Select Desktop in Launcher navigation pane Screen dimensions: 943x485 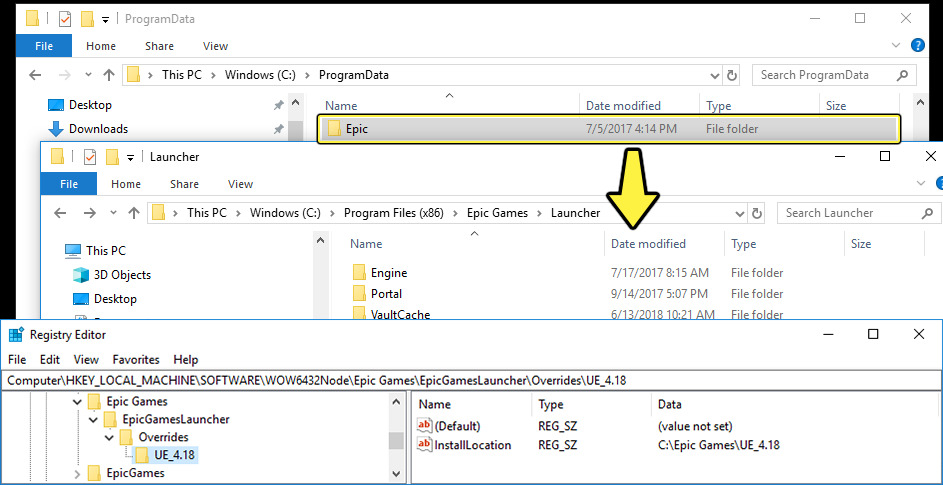pyautogui.click(x=105, y=299)
